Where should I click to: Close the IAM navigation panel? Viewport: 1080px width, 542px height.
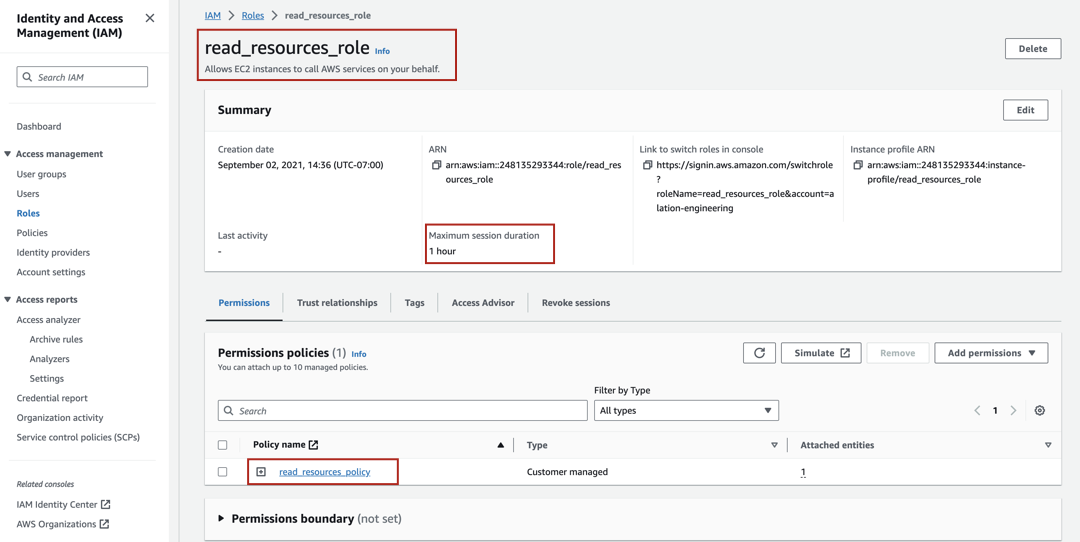click(x=150, y=18)
